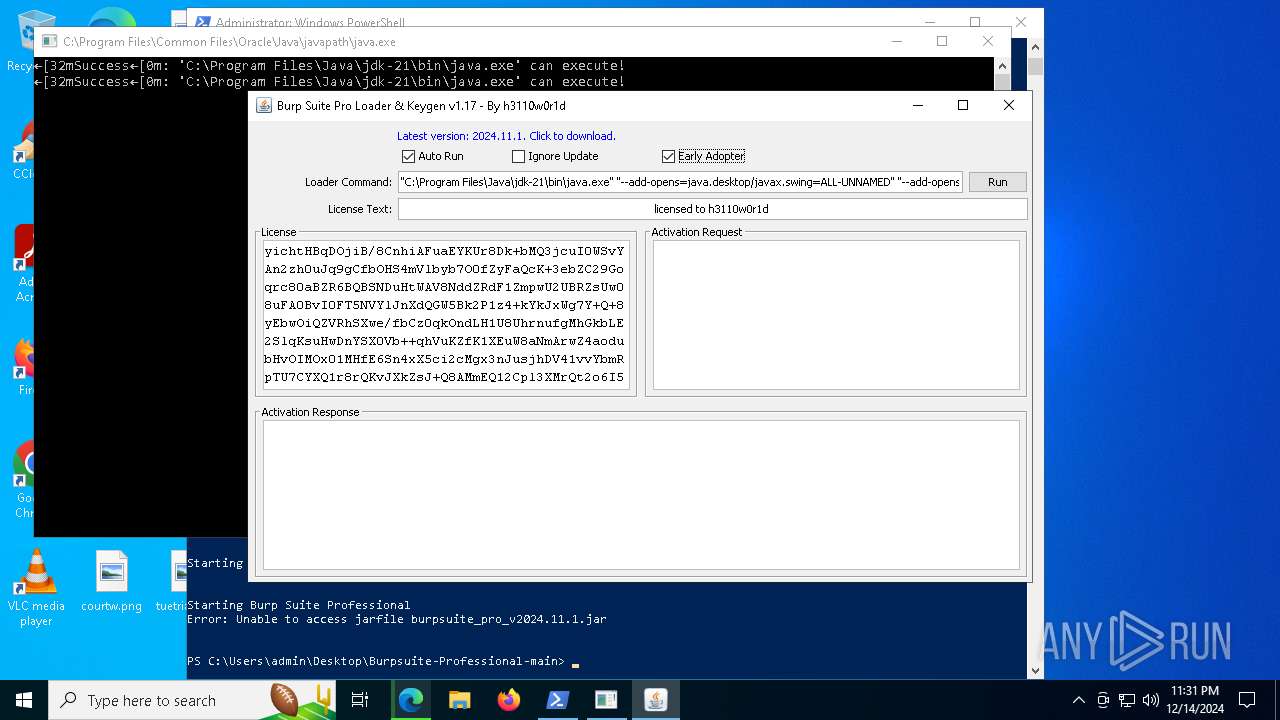Open Firefox from the taskbar
Viewport: 1280px width, 720px height.
[509, 700]
